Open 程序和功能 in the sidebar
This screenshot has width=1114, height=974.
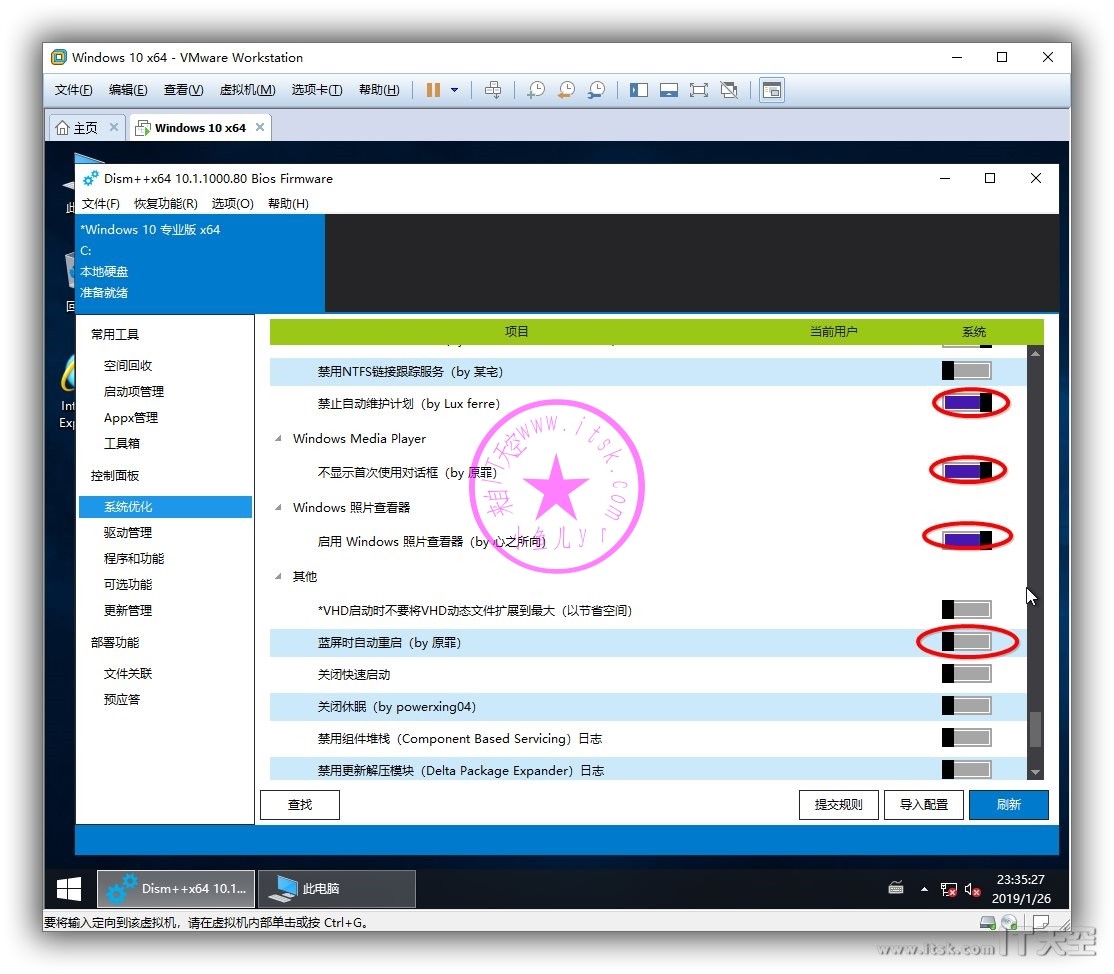pos(134,558)
